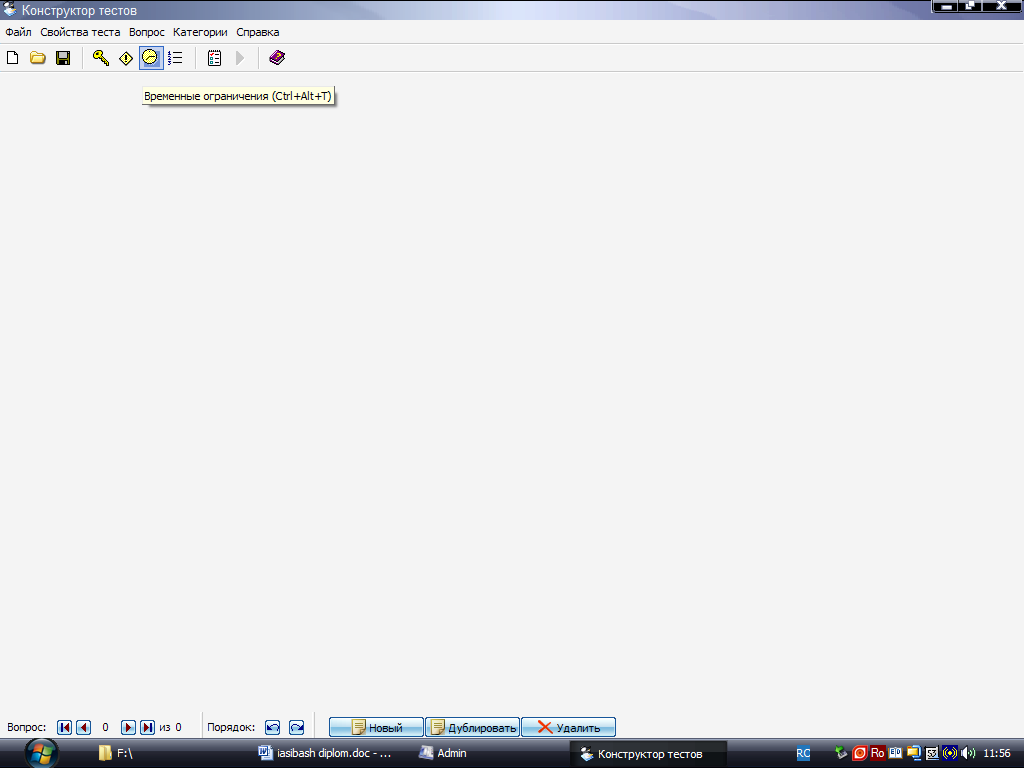Image resolution: width=1024 pixels, height=768 pixels.
Task: Click the gray play arrow toolbar icon
Action: point(240,58)
